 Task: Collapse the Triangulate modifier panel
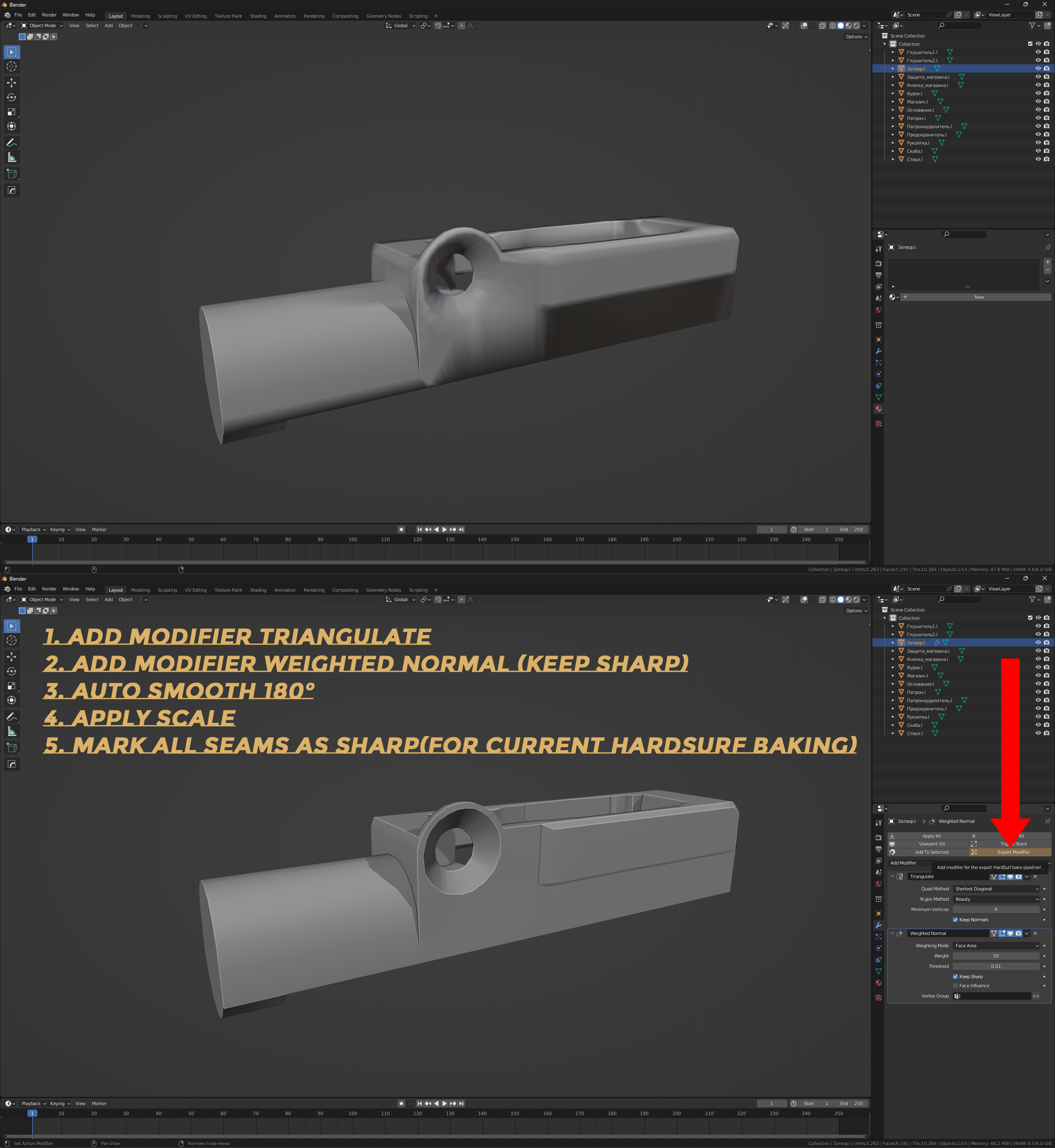tap(892, 876)
